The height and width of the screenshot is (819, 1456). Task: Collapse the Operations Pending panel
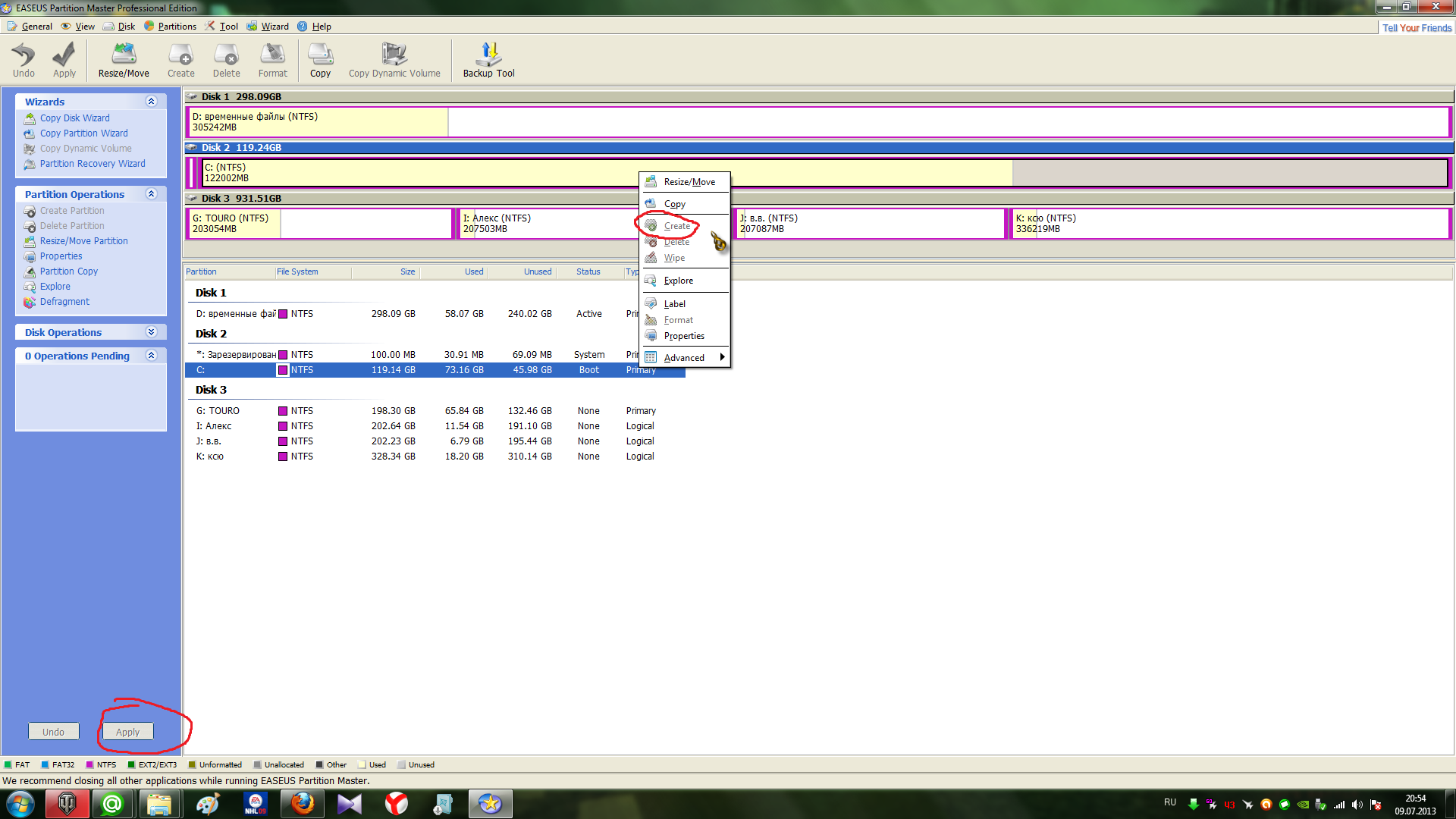pos(151,356)
